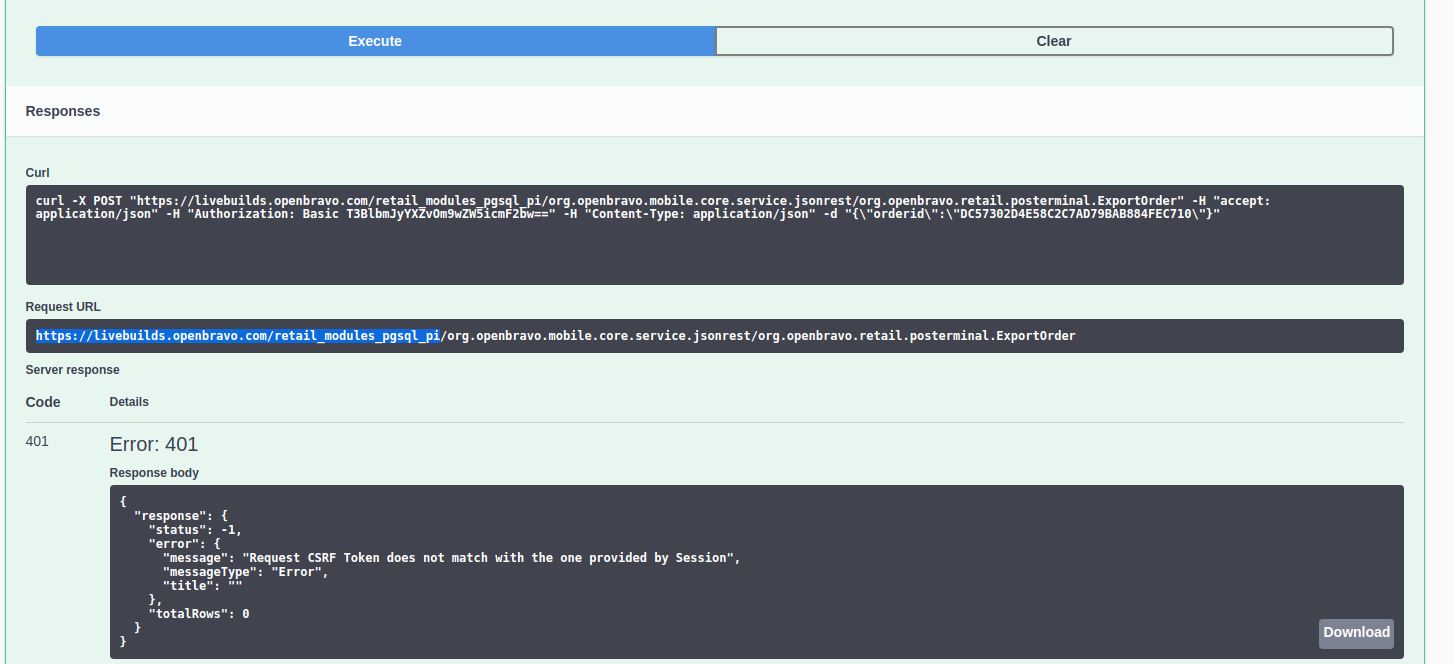The height and width of the screenshot is (664, 1454).
Task: Click the "status": -1 line in response
Action: 195,530
